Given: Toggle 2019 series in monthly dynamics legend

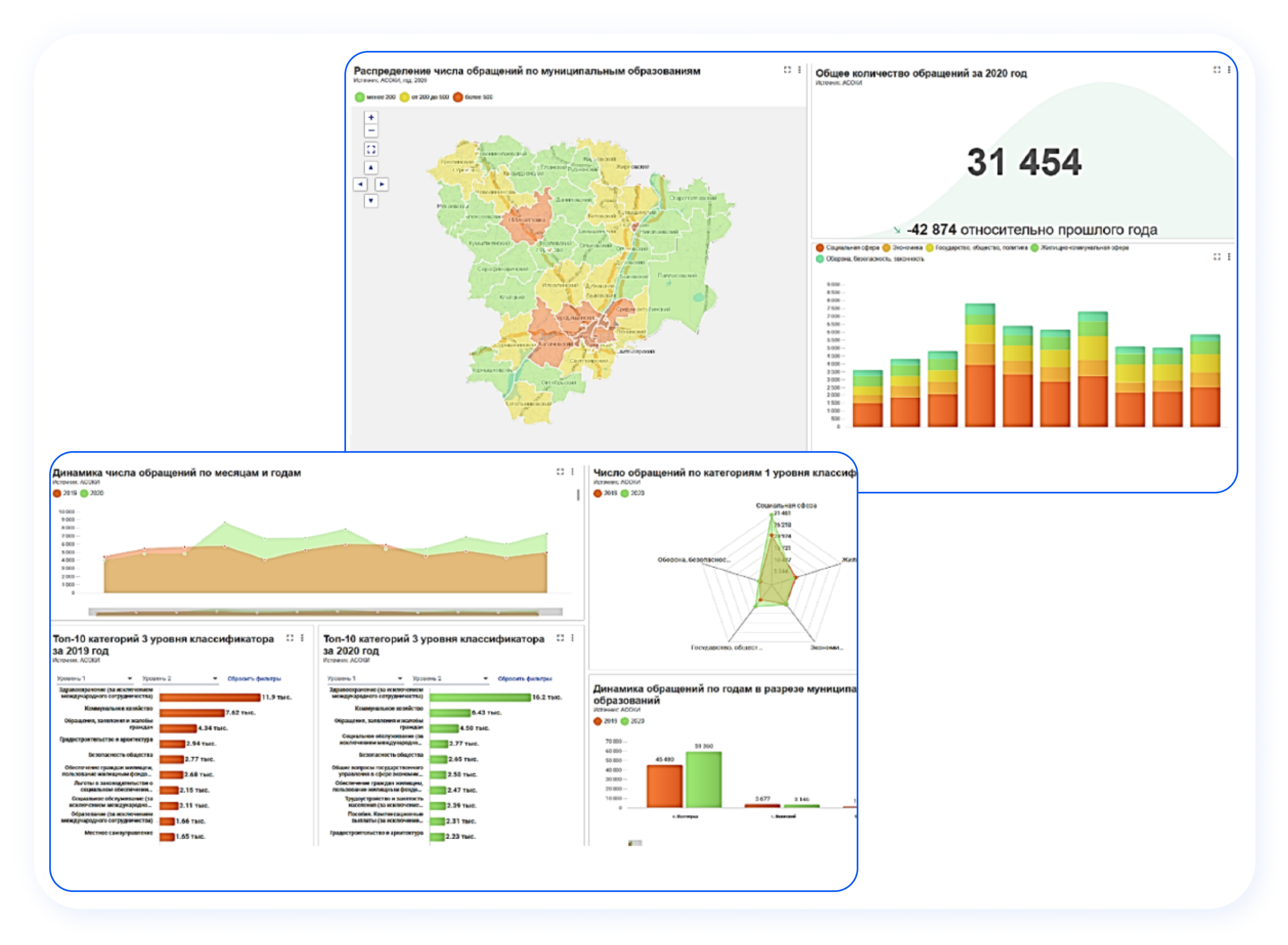Looking at the screenshot, I should 65,493.
